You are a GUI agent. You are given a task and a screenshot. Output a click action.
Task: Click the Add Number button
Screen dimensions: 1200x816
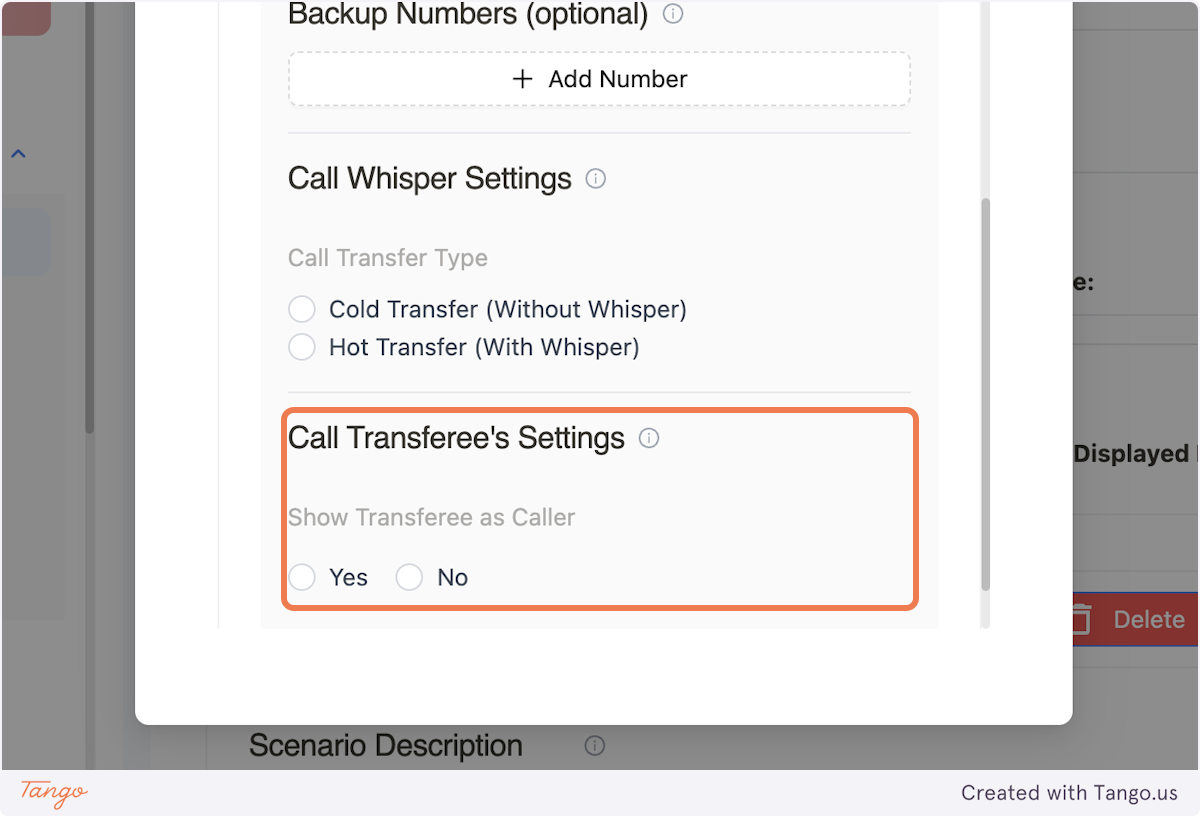pos(599,78)
